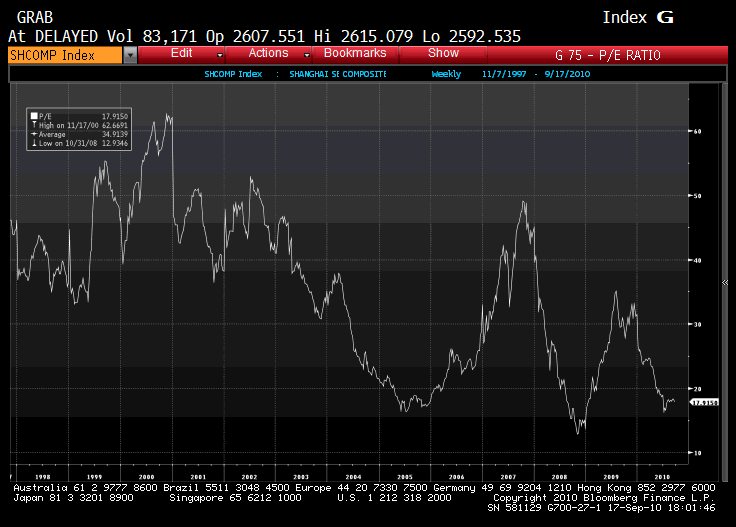Screen dimensions: 736x527
Task: Click the Index G label at top right
Action: pos(638,17)
